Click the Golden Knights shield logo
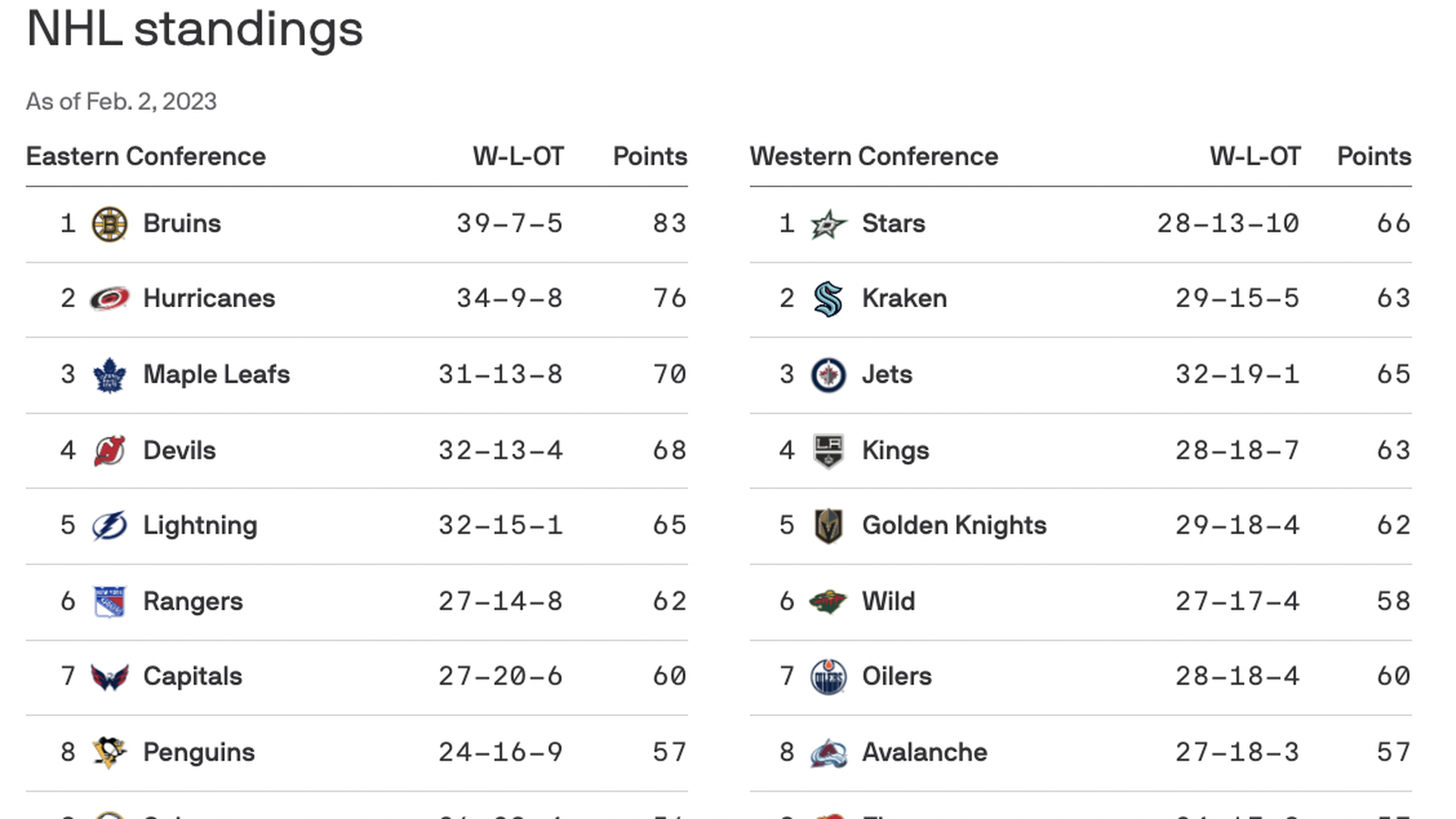Image resolution: width=1456 pixels, height=819 pixels. [x=828, y=526]
